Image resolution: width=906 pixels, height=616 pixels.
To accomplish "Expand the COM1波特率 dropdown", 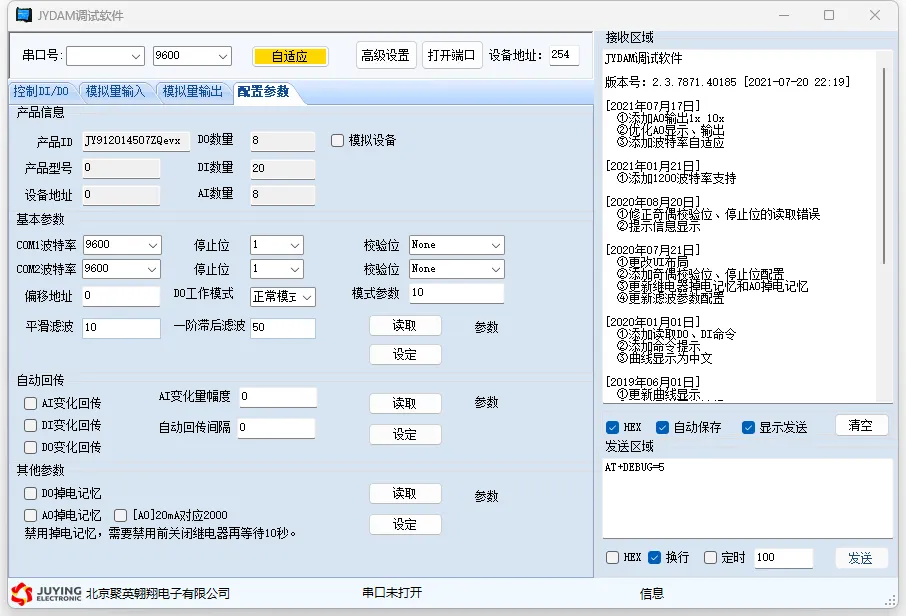I will click(122, 245).
